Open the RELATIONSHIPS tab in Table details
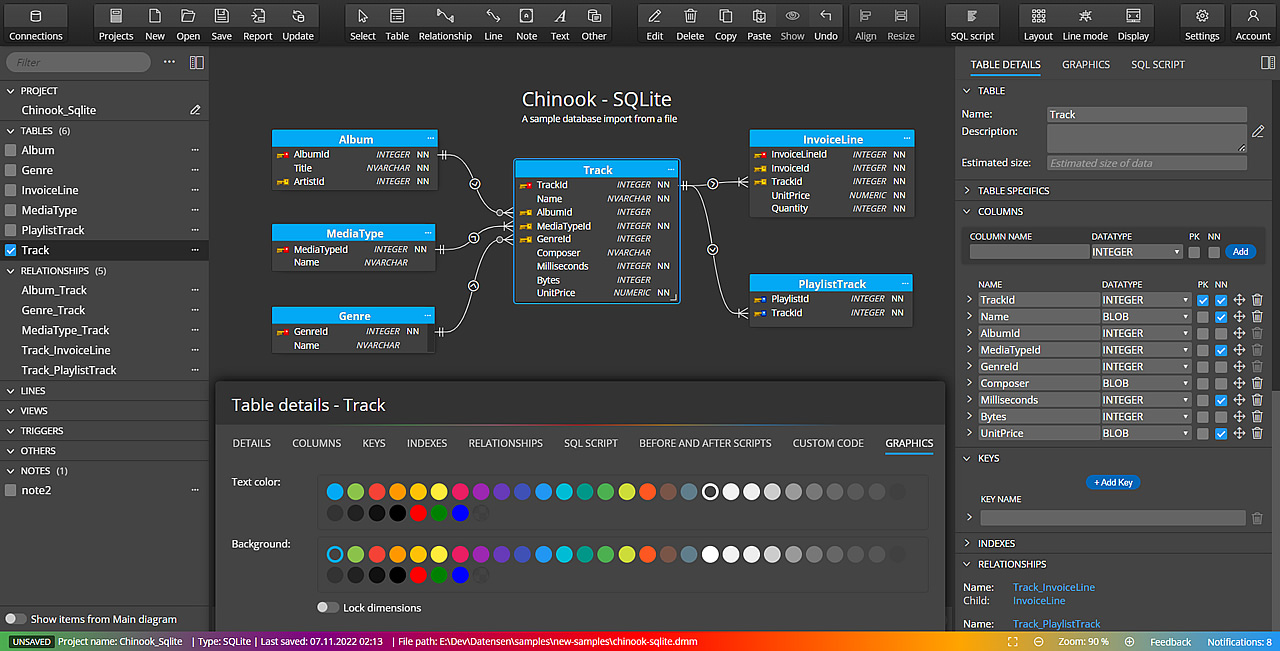 coord(506,443)
